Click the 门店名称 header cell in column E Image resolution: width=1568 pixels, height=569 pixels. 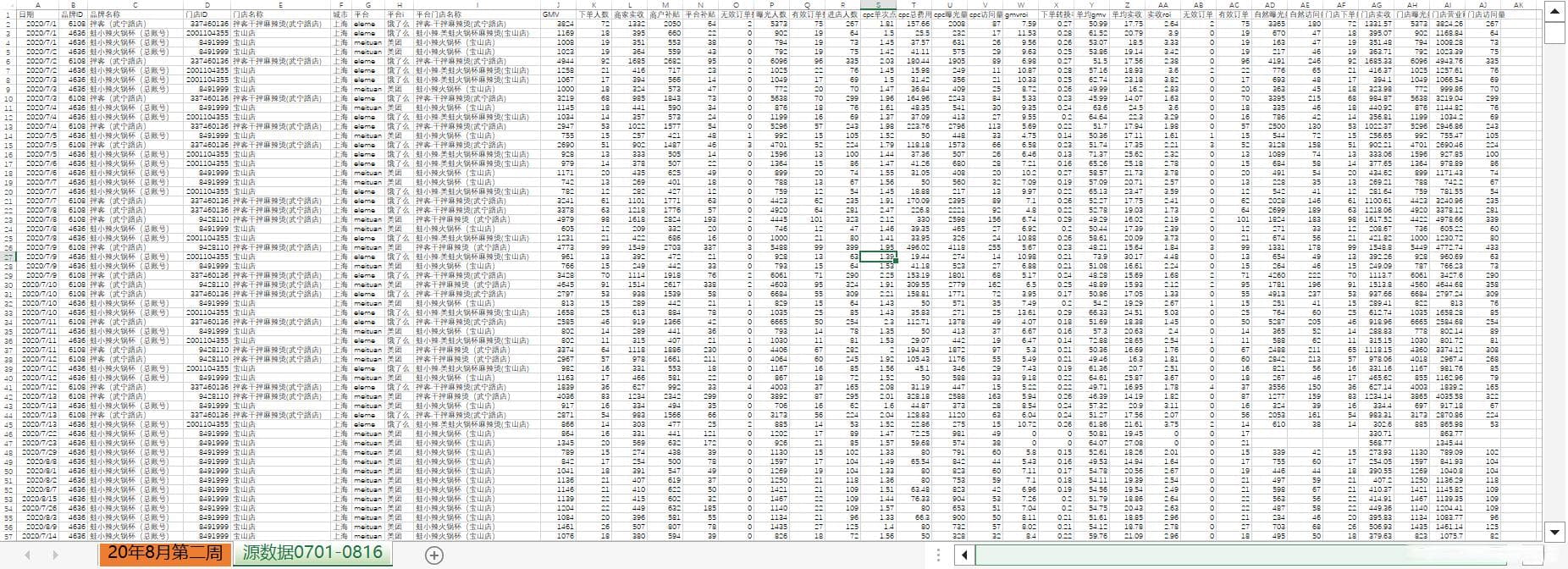280,14
